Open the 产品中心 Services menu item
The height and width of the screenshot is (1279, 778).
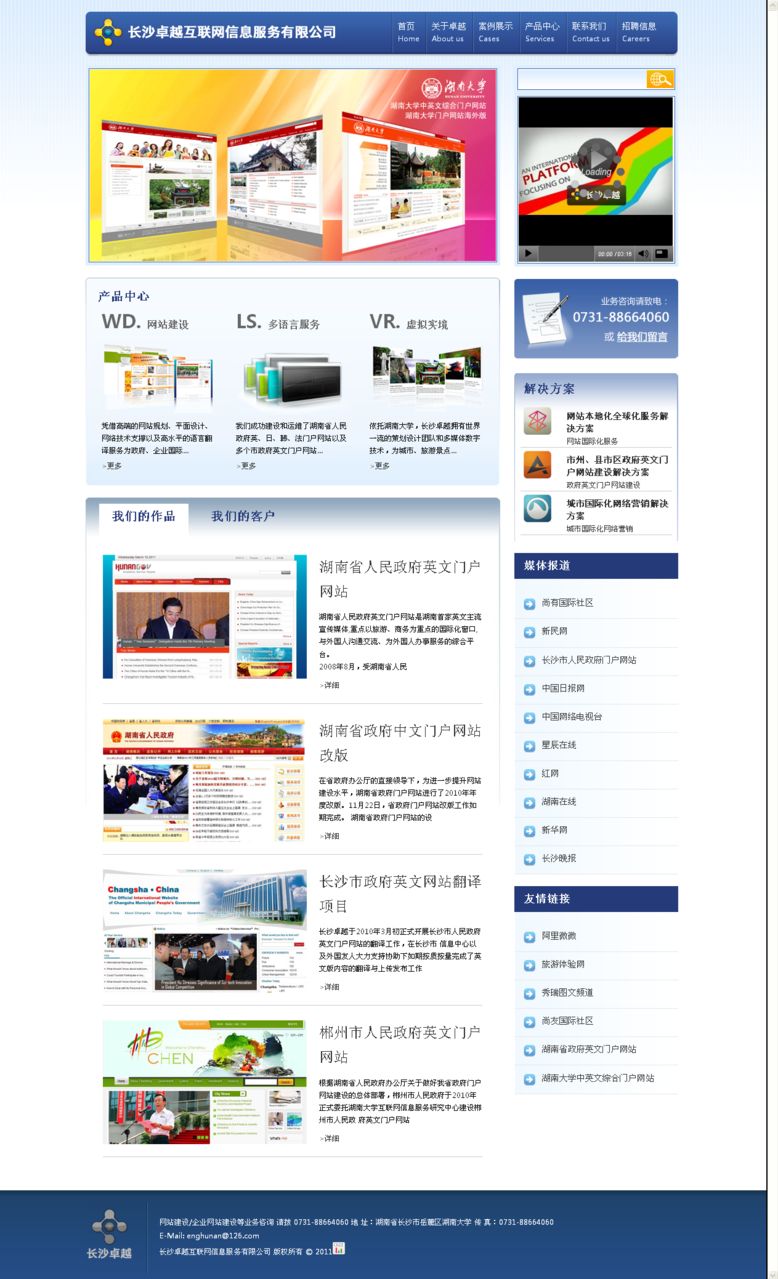click(x=541, y=32)
